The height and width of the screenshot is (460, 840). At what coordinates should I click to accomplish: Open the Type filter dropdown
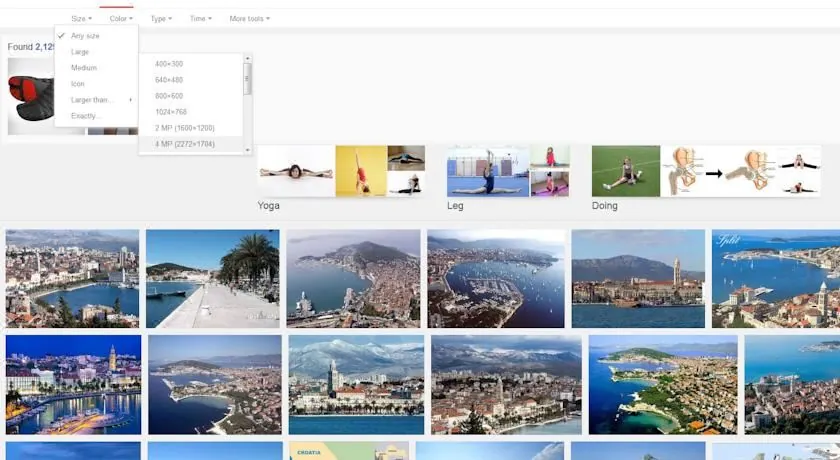161,19
